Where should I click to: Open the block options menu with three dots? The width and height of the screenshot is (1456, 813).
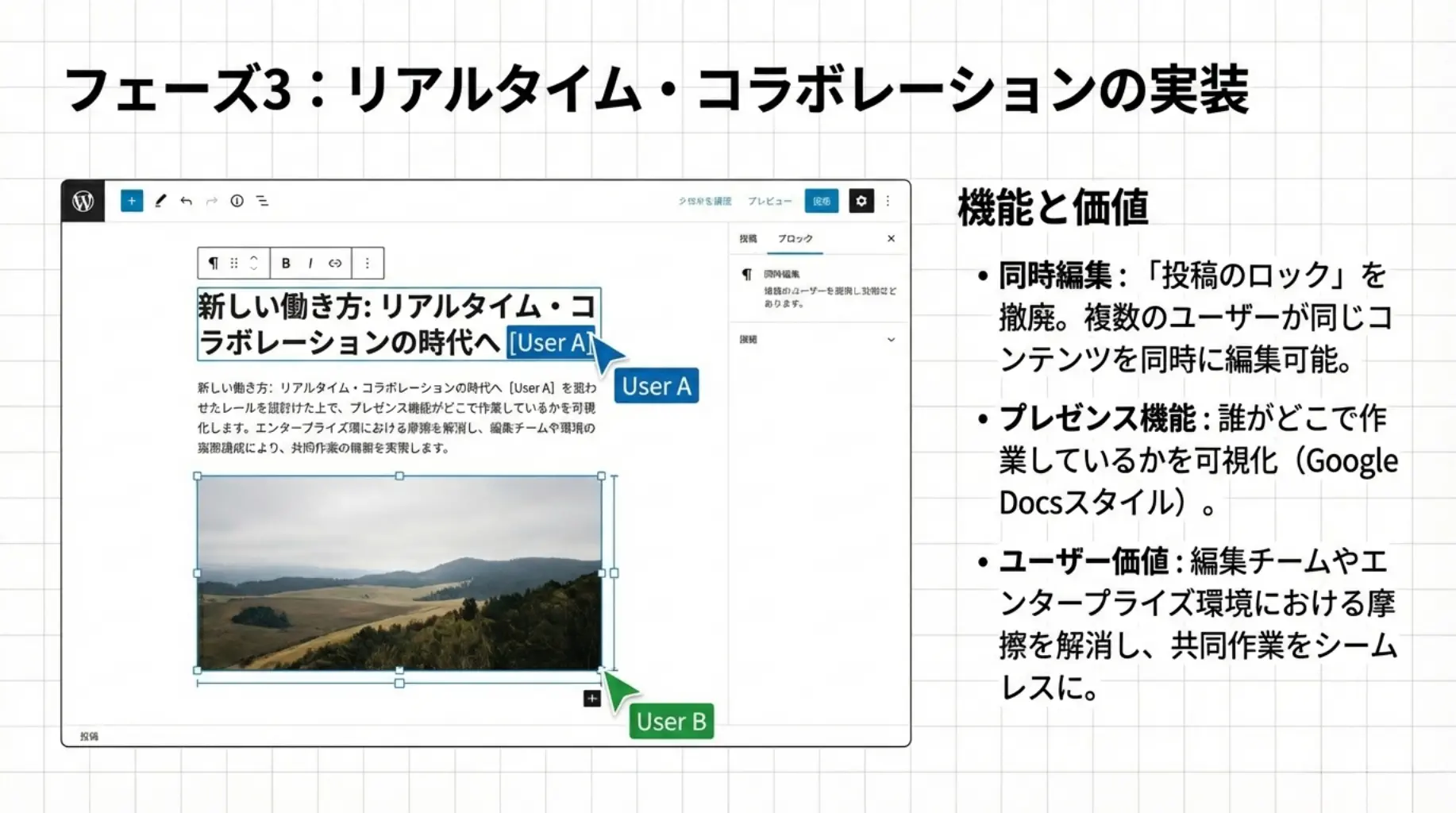click(367, 263)
